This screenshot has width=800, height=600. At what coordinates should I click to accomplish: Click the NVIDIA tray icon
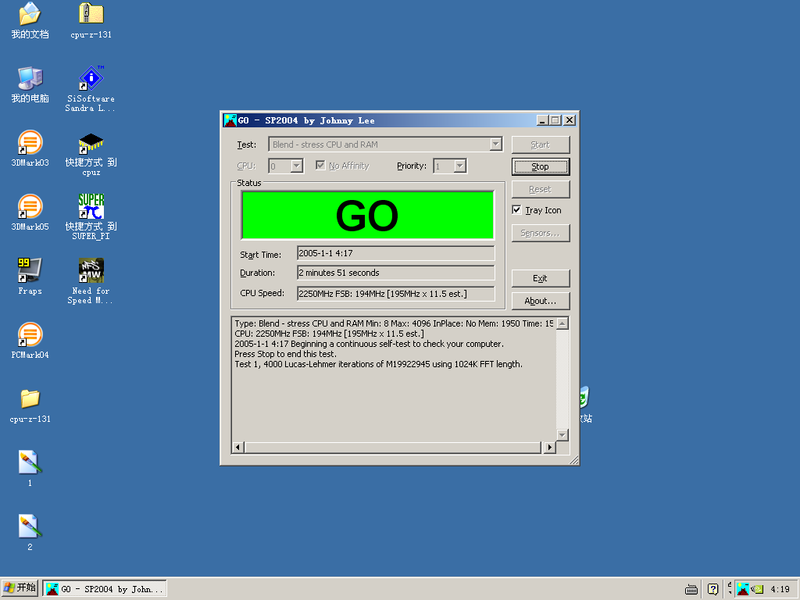pyautogui.click(x=757, y=589)
